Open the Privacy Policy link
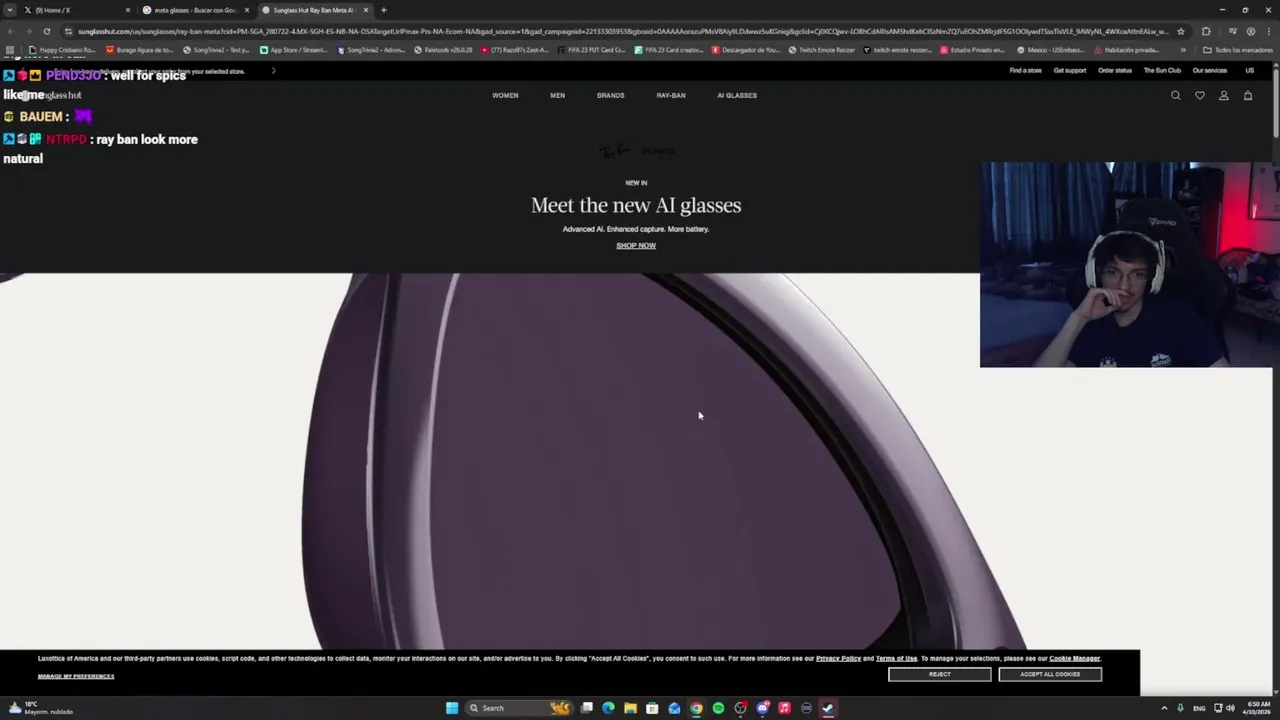The width and height of the screenshot is (1280, 720). tap(838, 658)
